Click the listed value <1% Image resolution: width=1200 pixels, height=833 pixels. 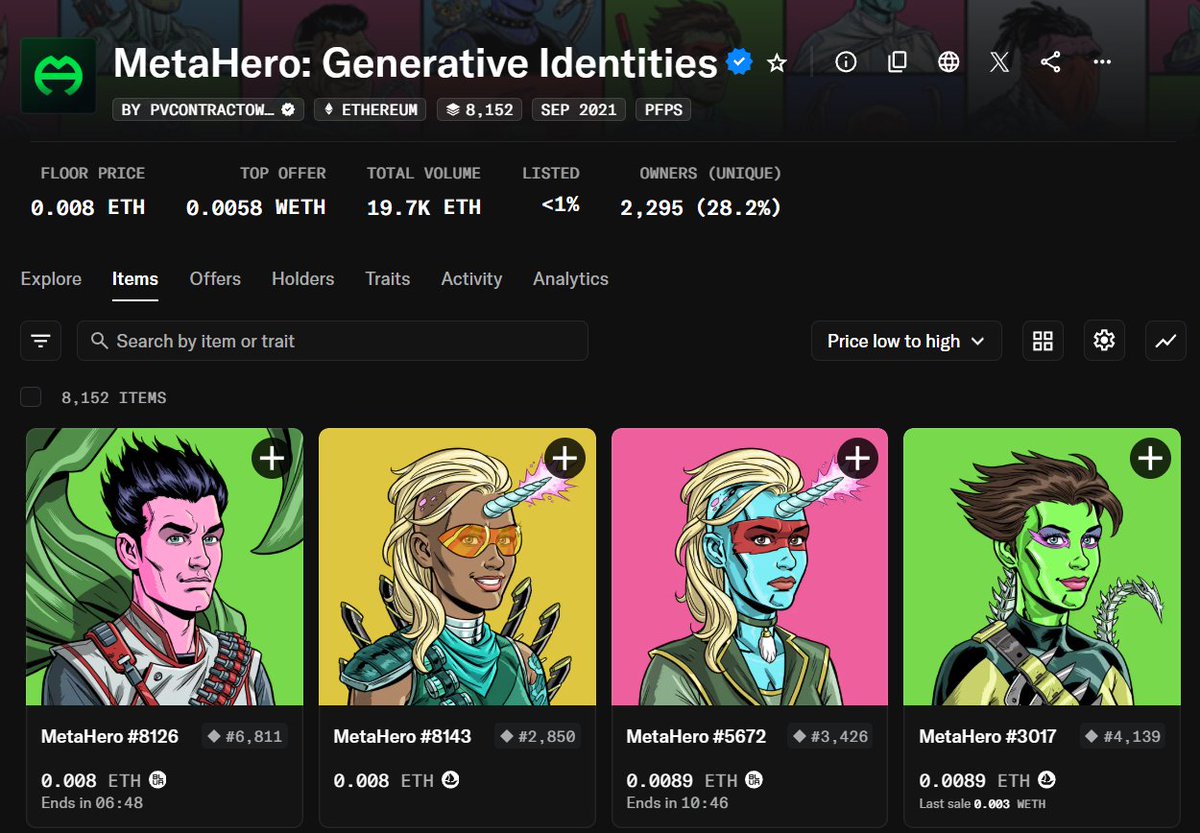560,205
